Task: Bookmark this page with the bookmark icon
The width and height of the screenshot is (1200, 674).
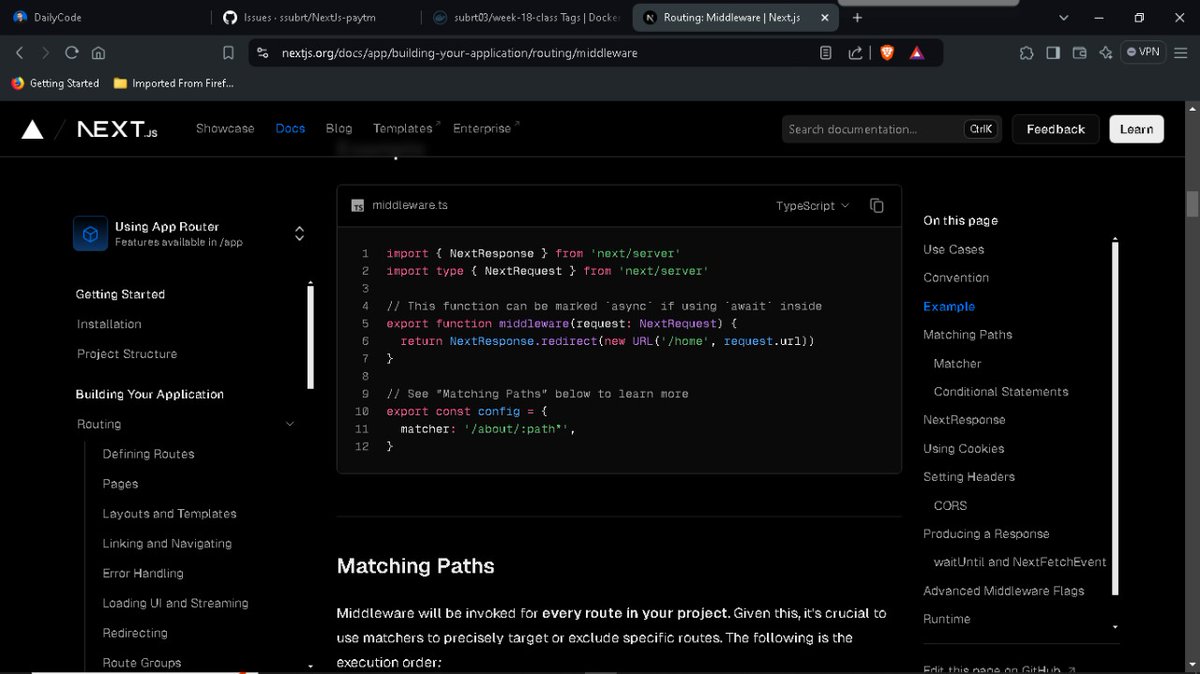Action: pyautogui.click(x=228, y=53)
